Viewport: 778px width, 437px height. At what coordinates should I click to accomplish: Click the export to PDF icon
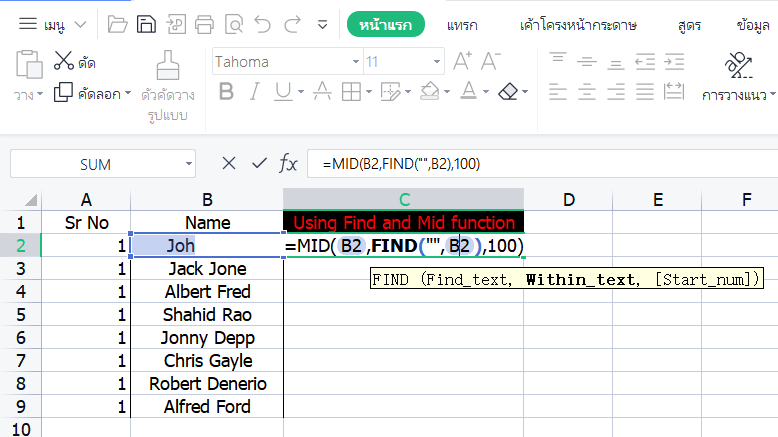176,24
